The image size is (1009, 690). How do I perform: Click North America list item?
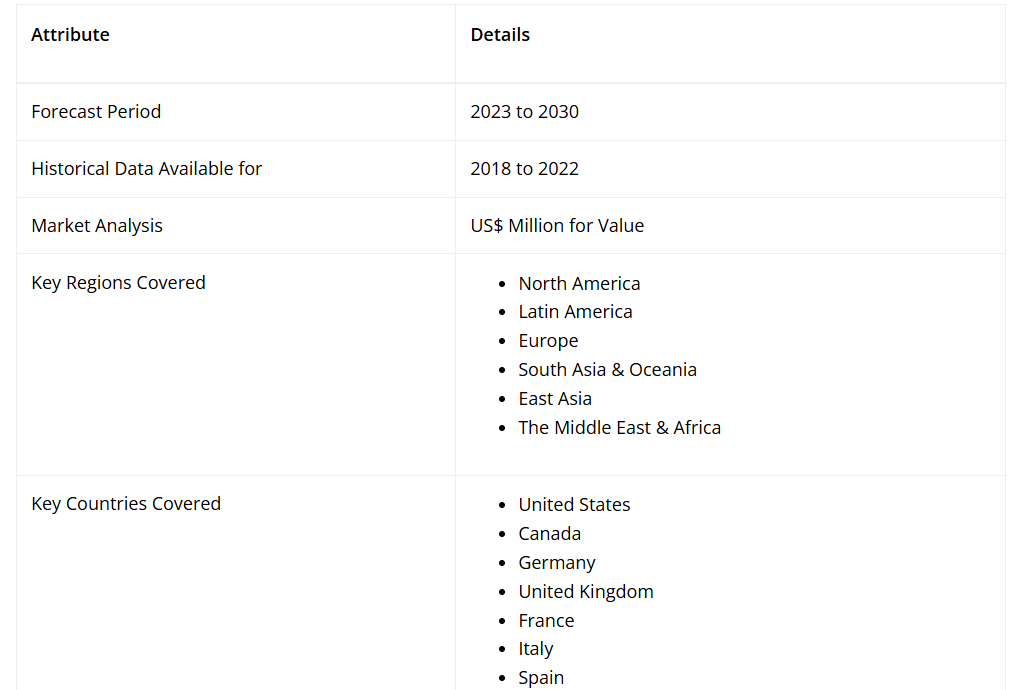pyautogui.click(x=579, y=284)
